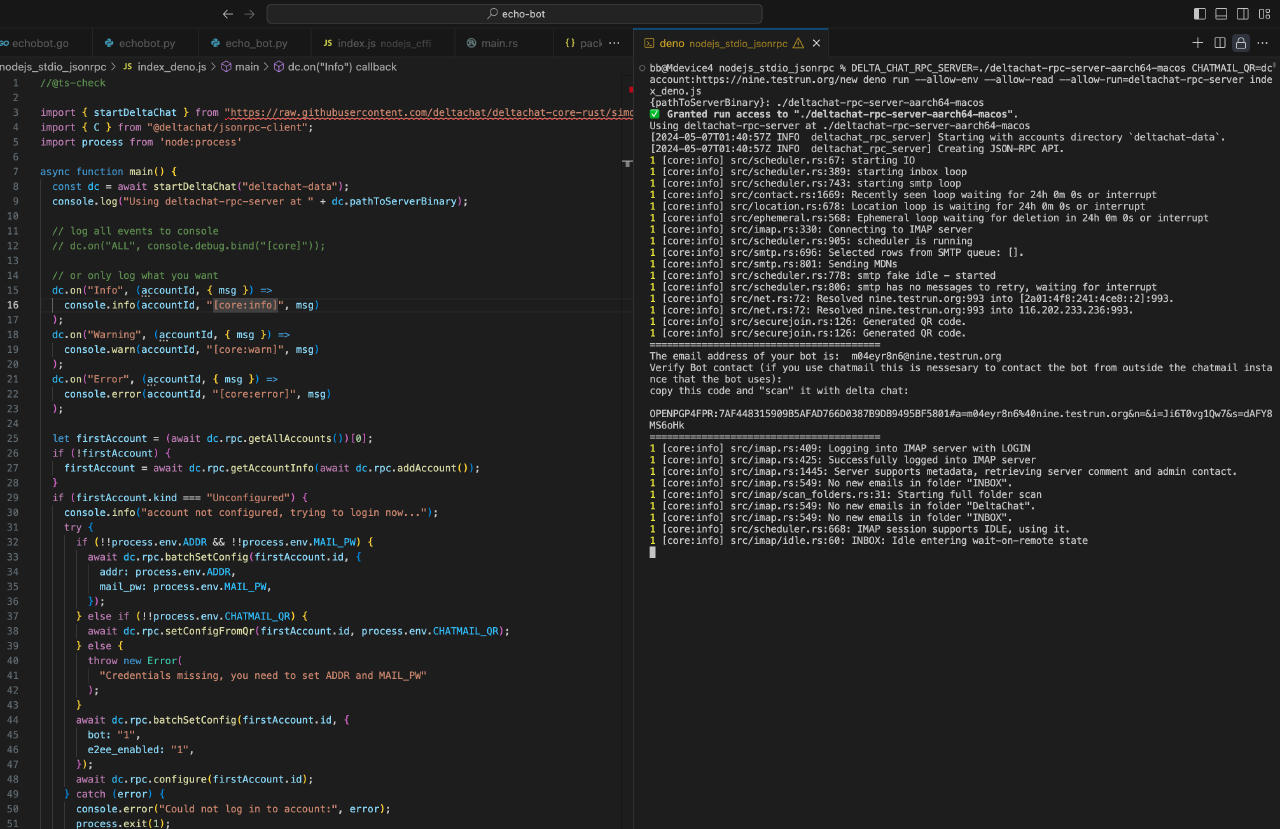The height and width of the screenshot is (829, 1280).
Task: Select the index_deno.js breadcrumb
Action: [171, 67]
